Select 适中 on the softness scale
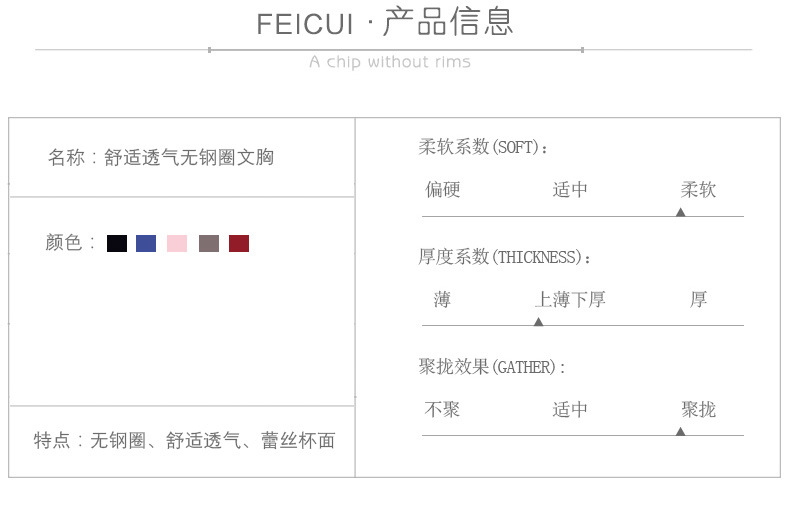 pyautogui.click(x=570, y=190)
